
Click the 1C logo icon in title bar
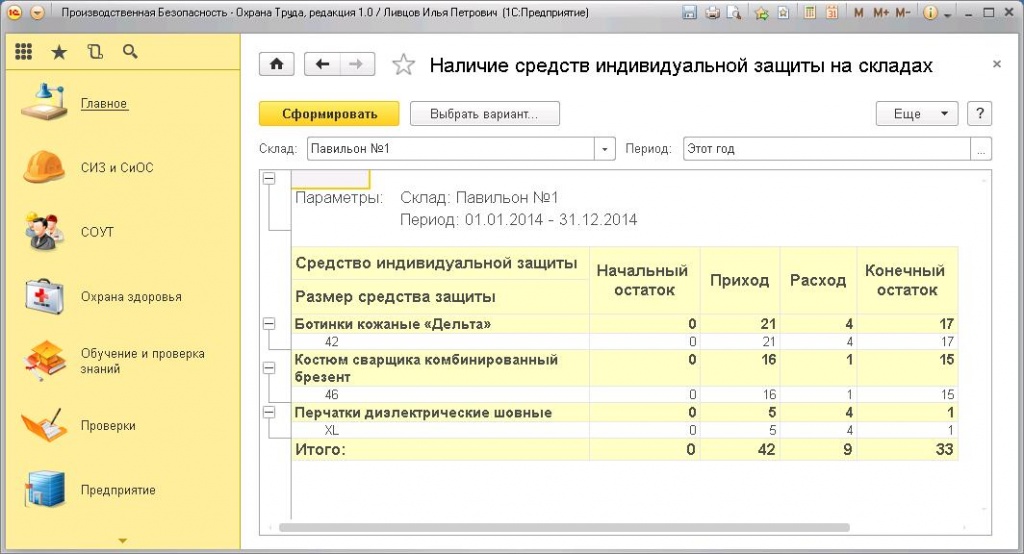(x=15, y=12)
